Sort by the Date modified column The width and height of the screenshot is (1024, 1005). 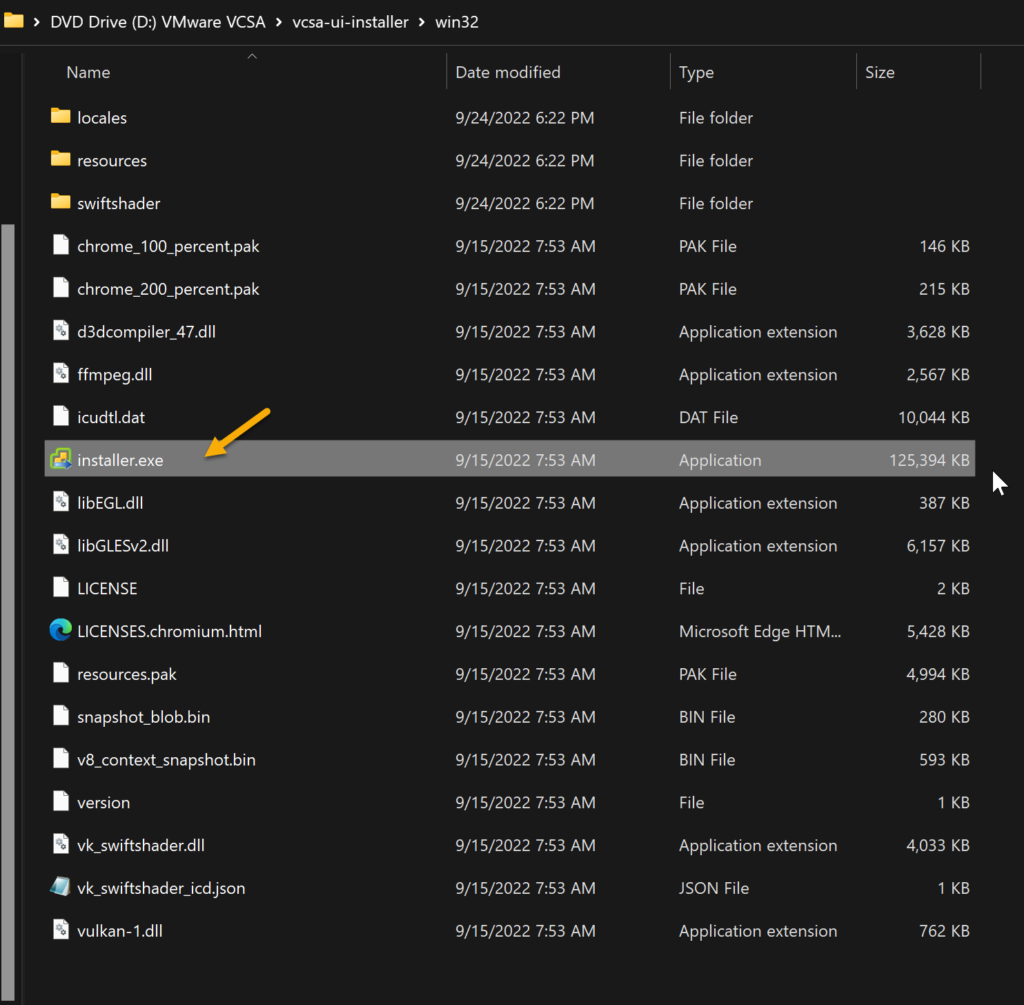[x=508, y=72]
